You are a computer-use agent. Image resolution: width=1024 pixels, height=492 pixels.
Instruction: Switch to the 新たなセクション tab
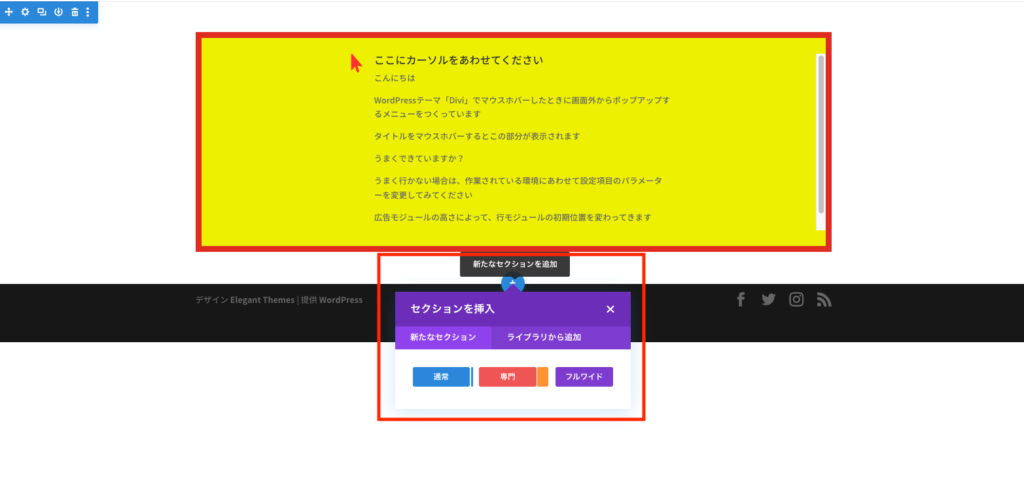click(x=443, y=337)
